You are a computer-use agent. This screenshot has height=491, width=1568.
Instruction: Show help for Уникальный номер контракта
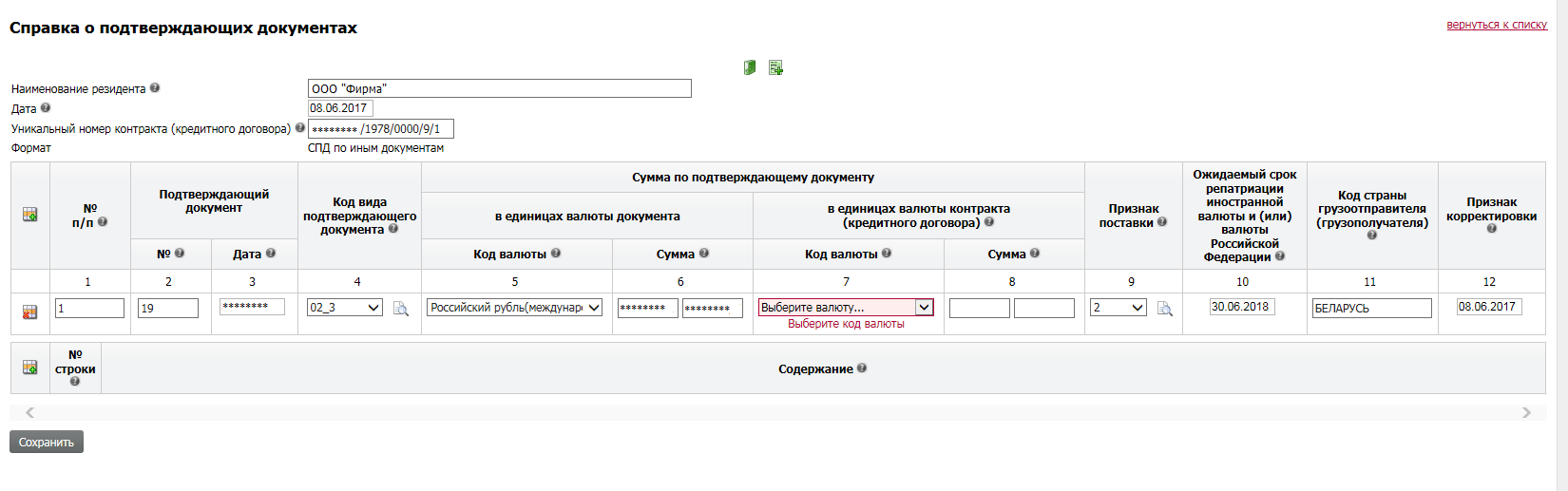coord(300,127)
